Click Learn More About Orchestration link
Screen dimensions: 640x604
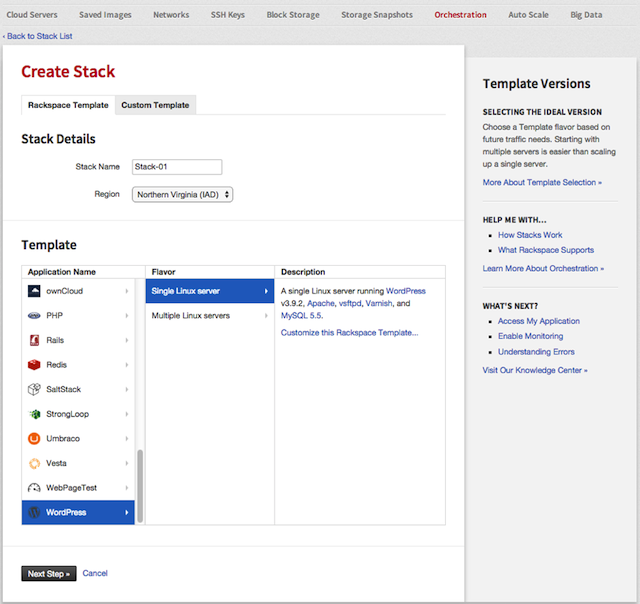click(543, 269)
